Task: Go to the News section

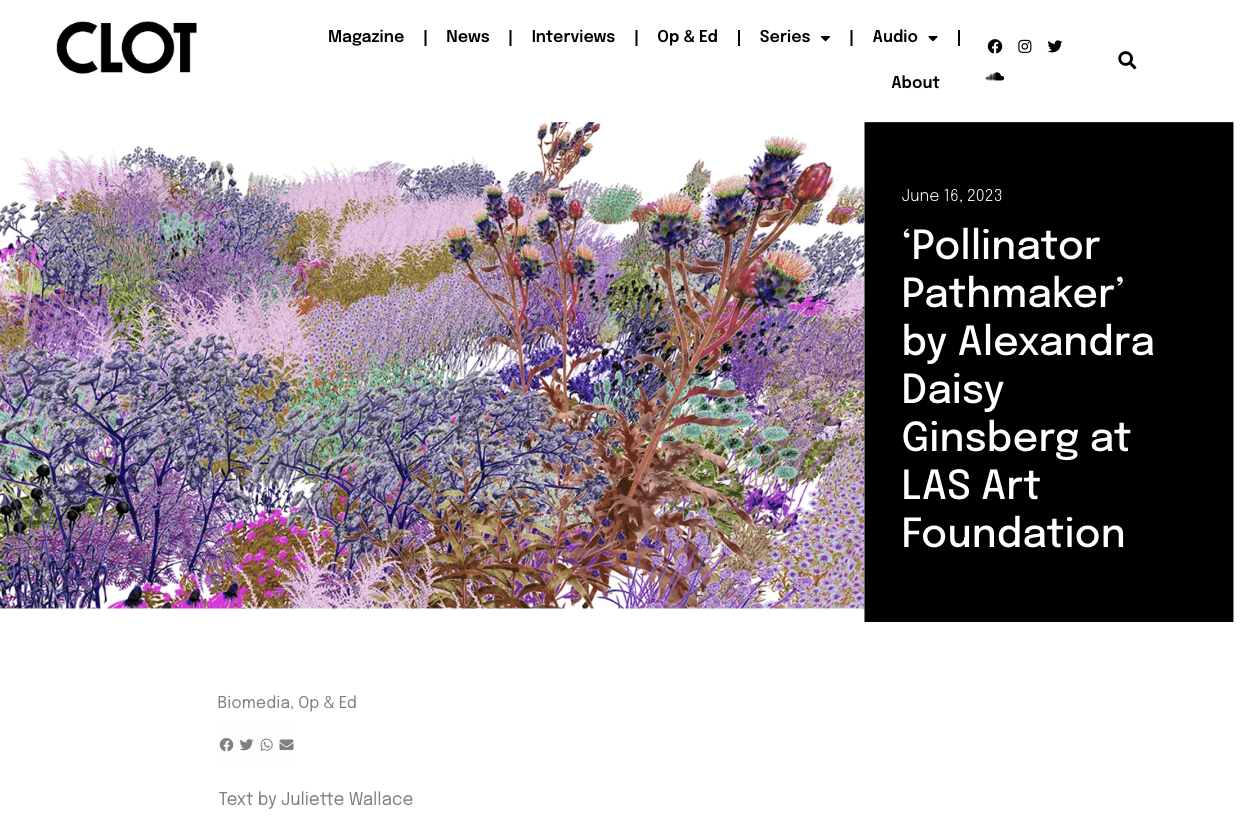Action: (467, 37)
